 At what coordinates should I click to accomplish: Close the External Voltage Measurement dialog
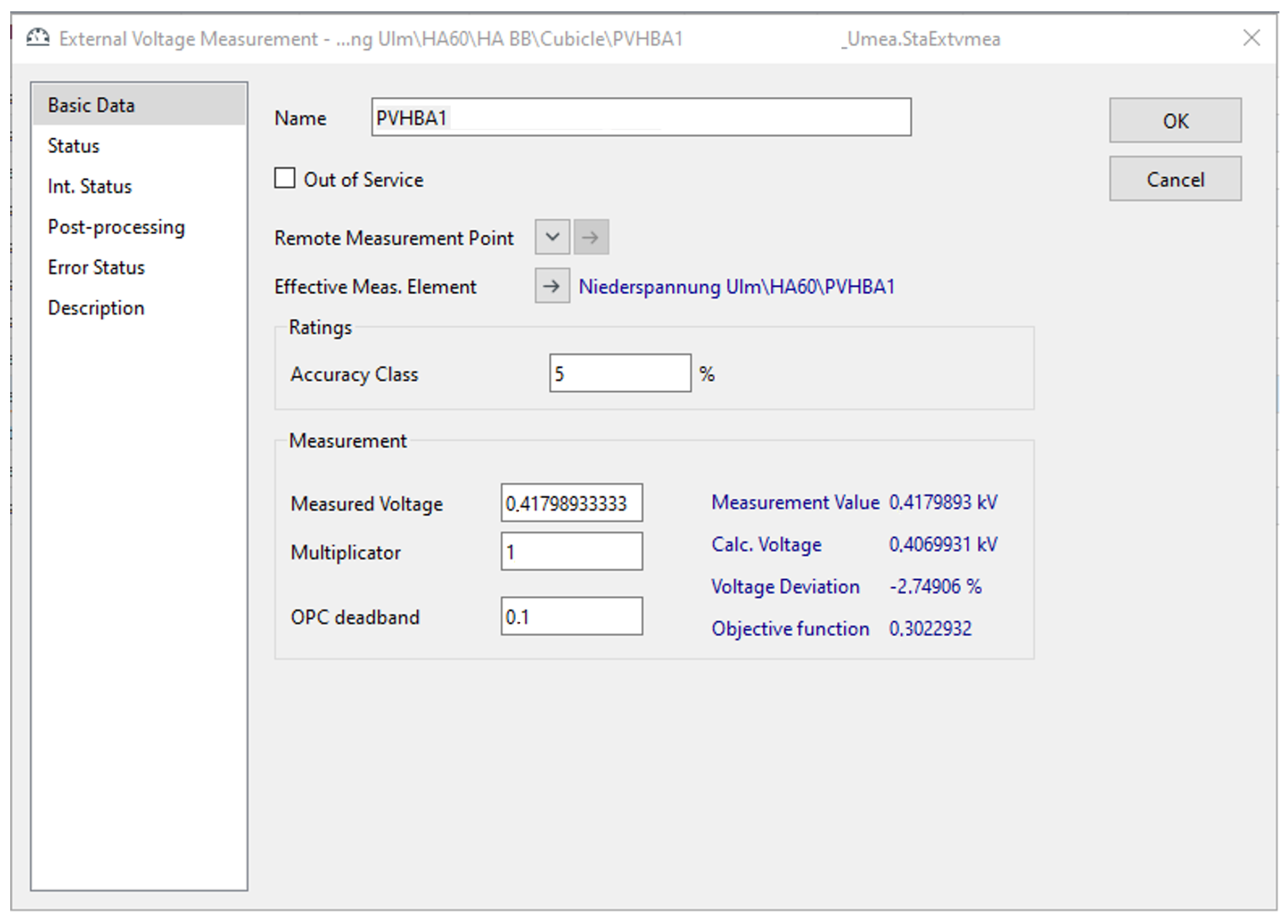(x=1251, y=38)
